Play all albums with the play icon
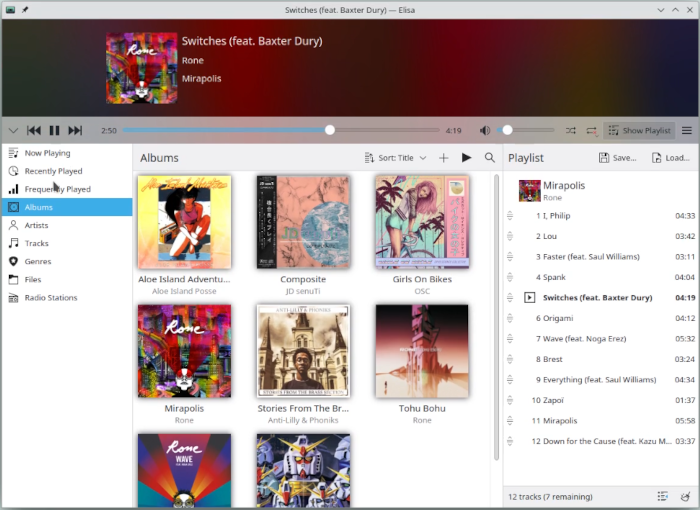 (467, 158)
